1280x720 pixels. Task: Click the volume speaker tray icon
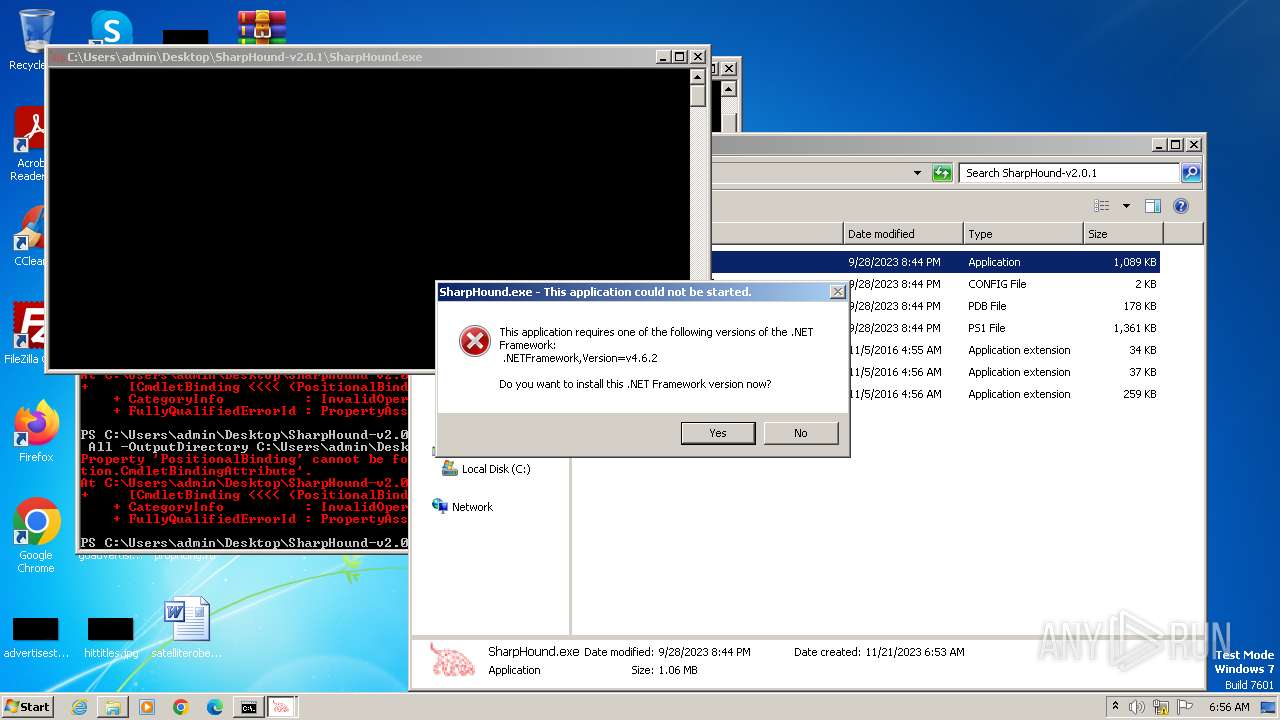1138,707
